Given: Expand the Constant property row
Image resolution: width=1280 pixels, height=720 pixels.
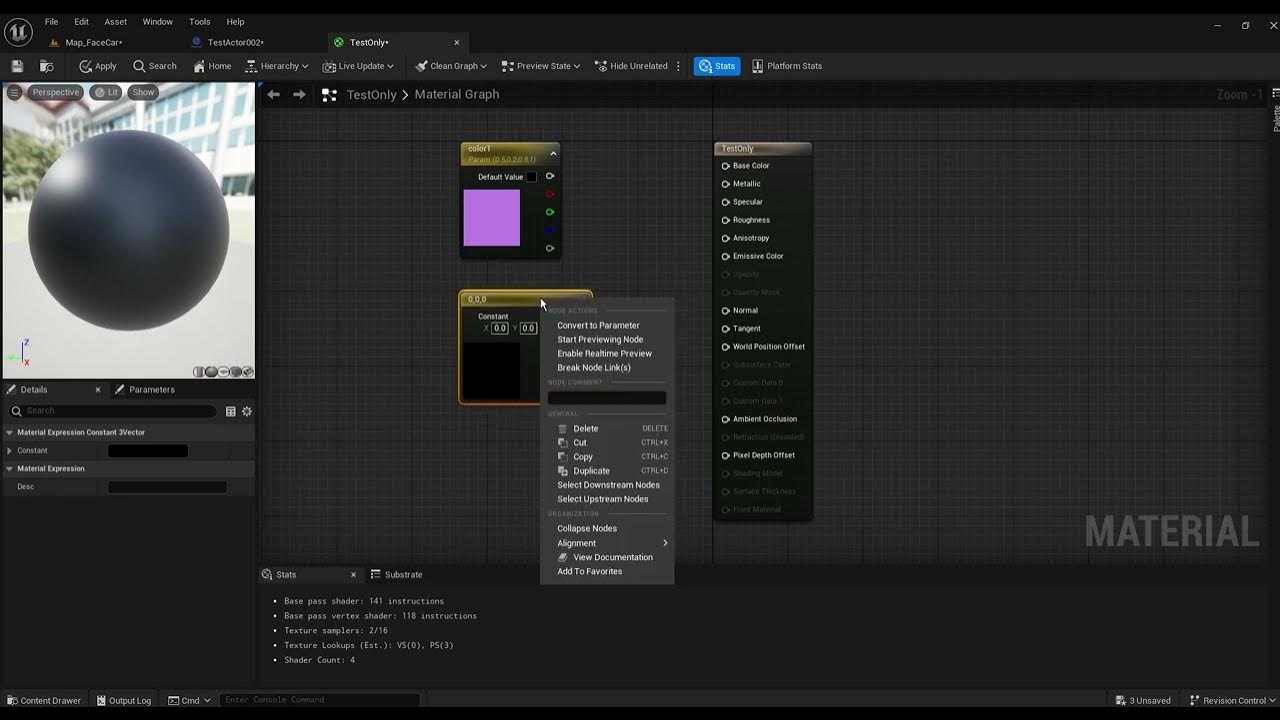Looking at the screenshot, I should tap(10, 451).
